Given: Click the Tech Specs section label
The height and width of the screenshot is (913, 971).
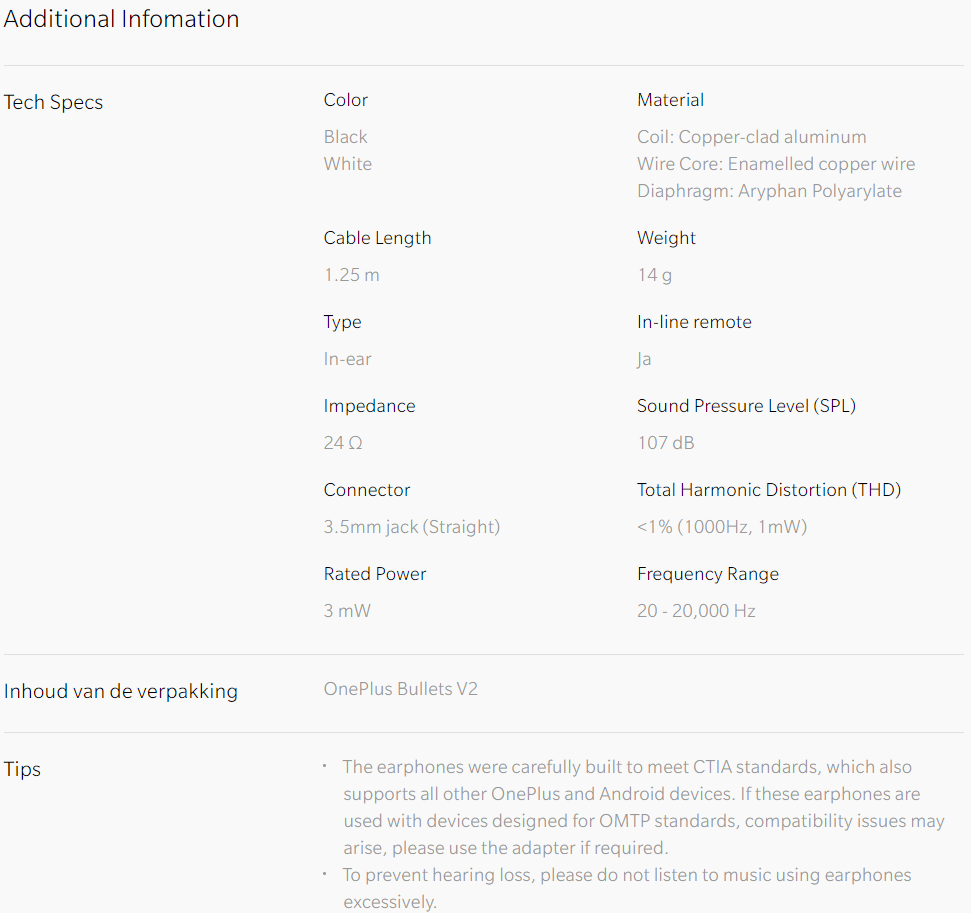Looking at the screenshot, I should pos(54,102).
